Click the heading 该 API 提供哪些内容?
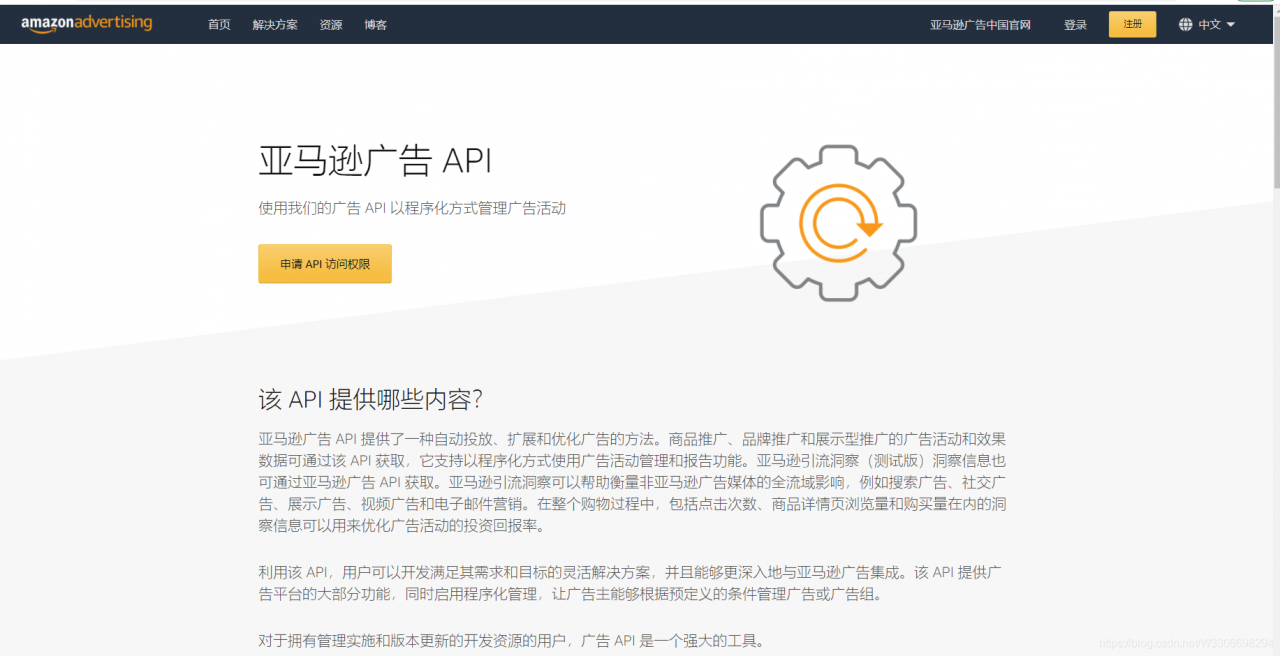The height and width of the screenshot is (656, 1280). pos(371,399)
